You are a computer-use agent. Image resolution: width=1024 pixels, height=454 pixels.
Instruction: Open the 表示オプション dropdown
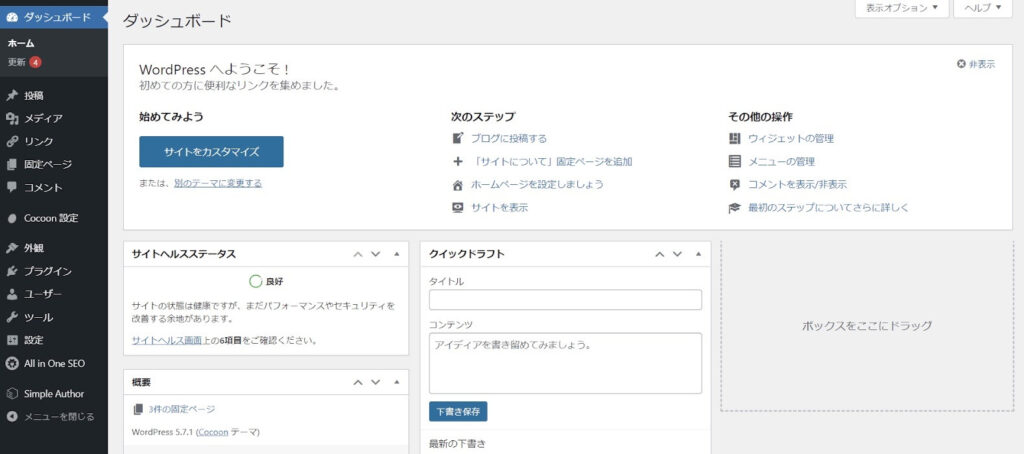(900, 8)
